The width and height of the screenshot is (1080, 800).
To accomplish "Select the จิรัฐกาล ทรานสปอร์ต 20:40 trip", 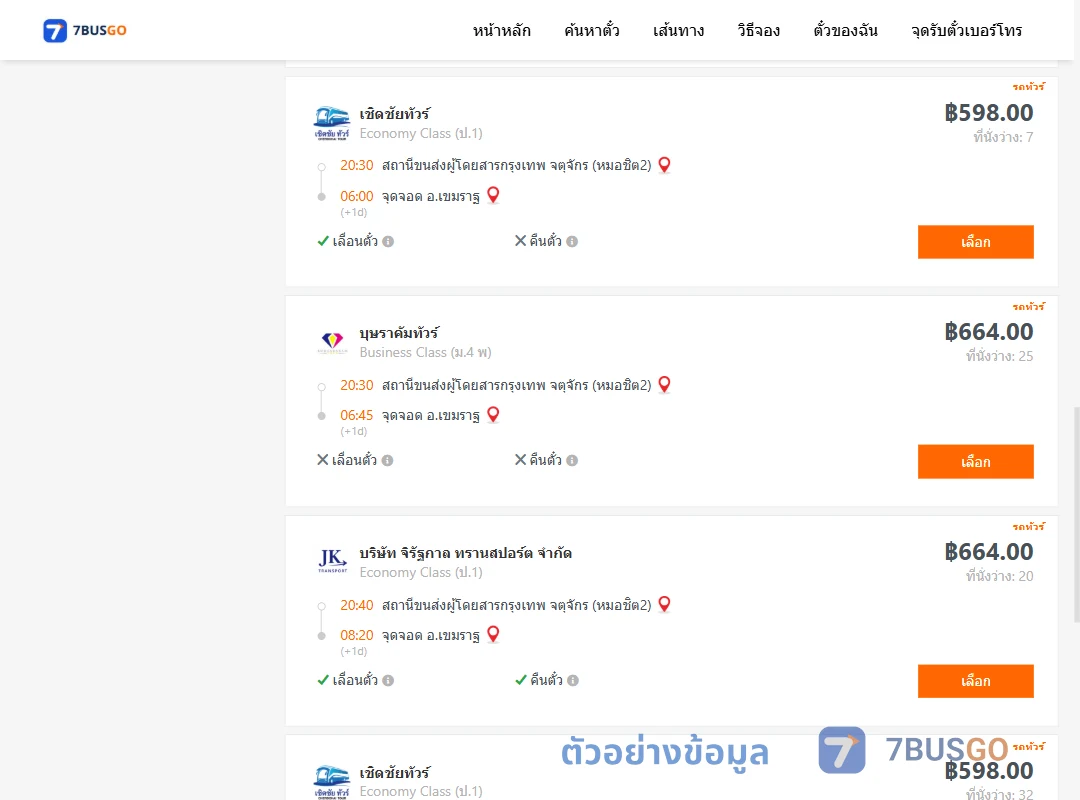I will (975, 681).
